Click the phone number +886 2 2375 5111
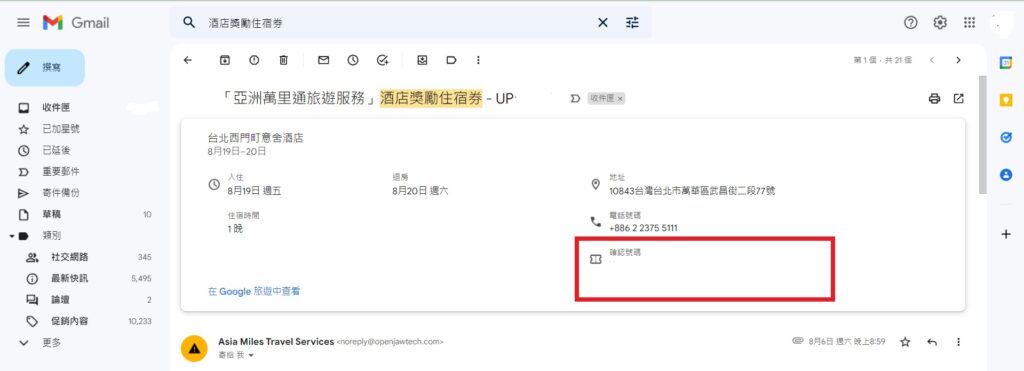This screenshot has width=1024, height=371. [x=643, y=229]
